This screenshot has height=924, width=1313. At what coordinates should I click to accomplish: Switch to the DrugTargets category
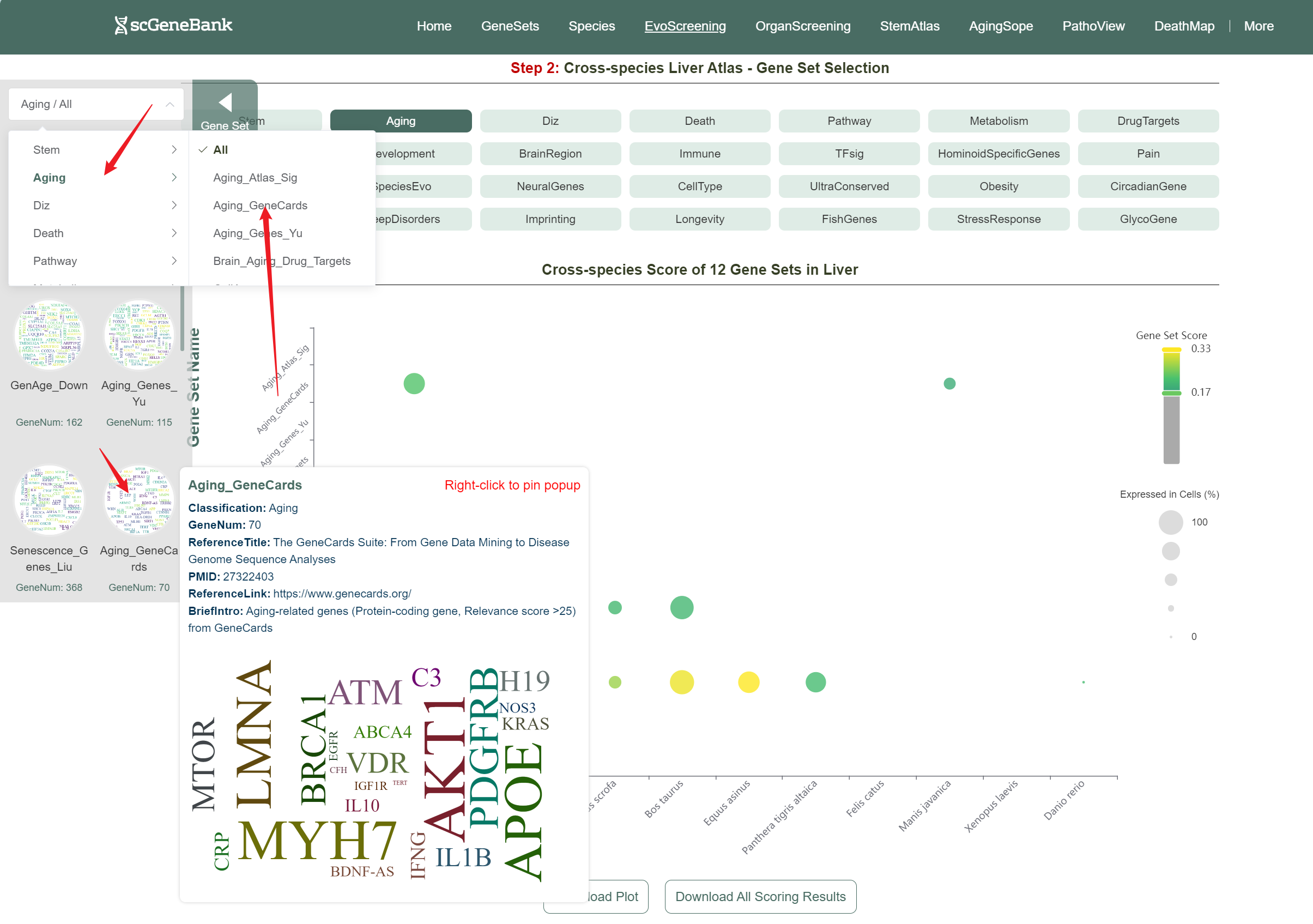[1148, 120]
